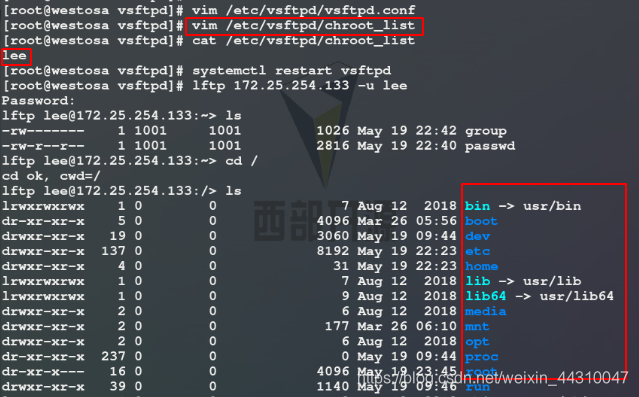Viewport: 639px width, 397px height.
Task: Select the 'usr/bin' link target text
Action: (552, 206)
